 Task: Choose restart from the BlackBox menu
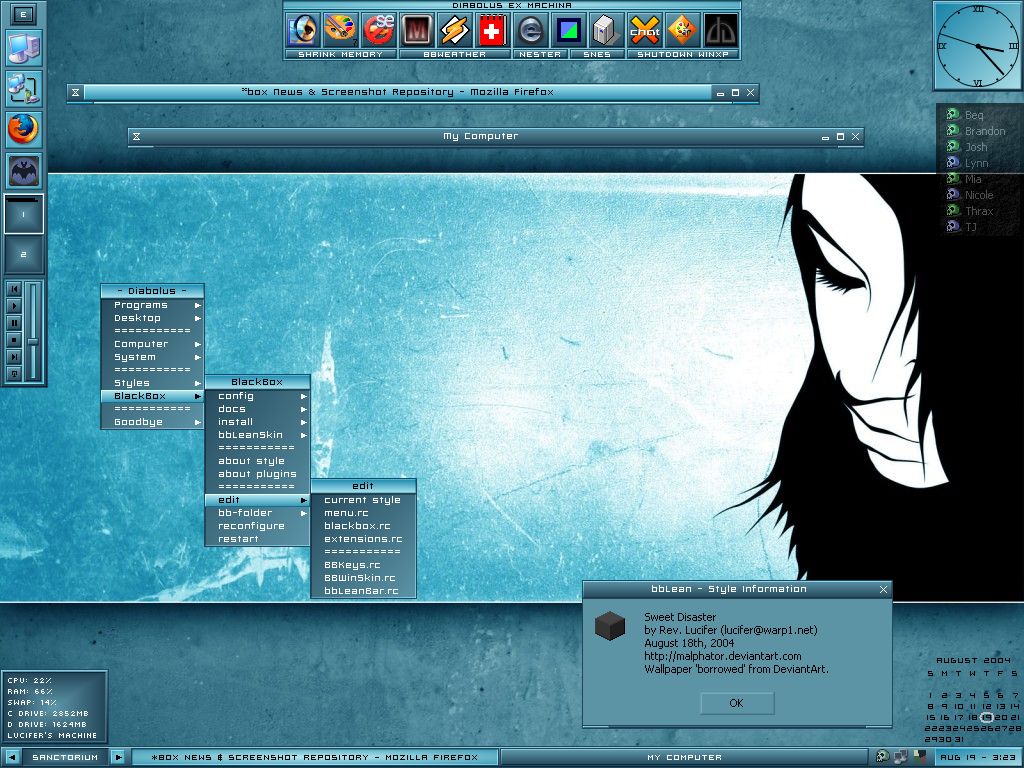257,539
